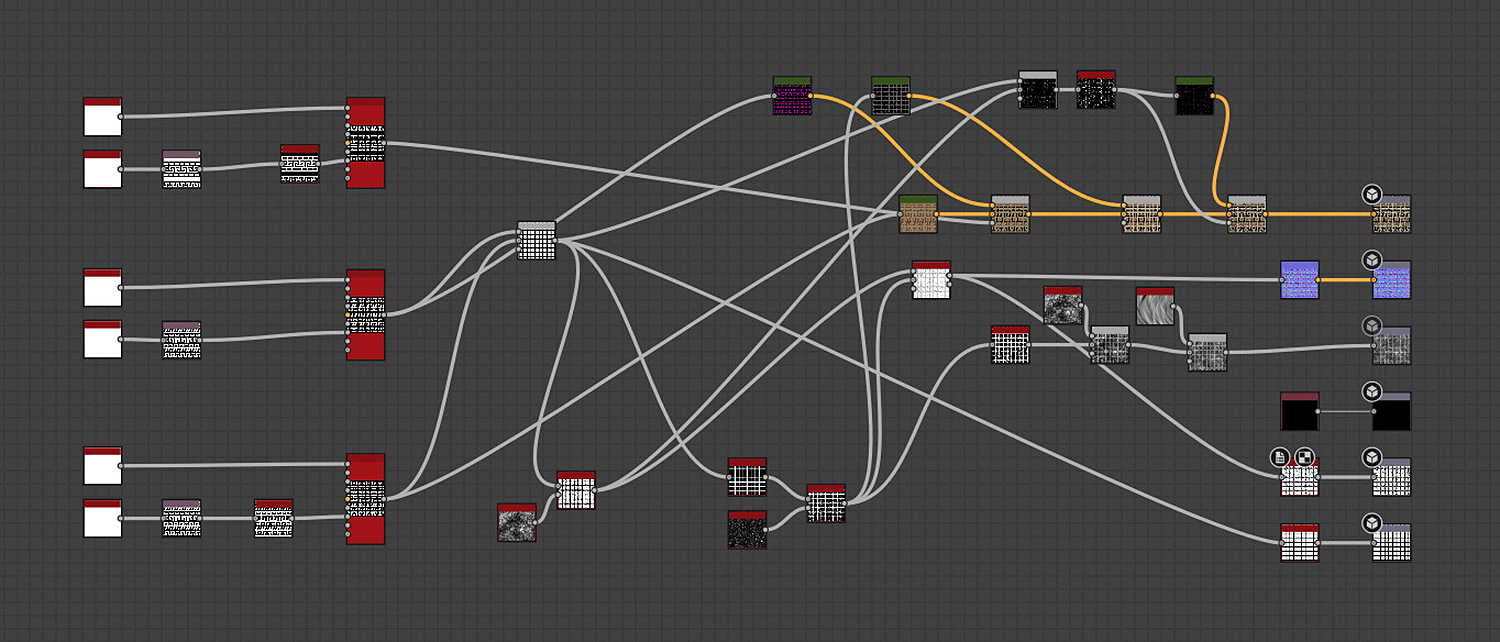Click dimmed cube badge on gray grunge output
This screenshot has height=642, width=1500.
click(1372, 326)
